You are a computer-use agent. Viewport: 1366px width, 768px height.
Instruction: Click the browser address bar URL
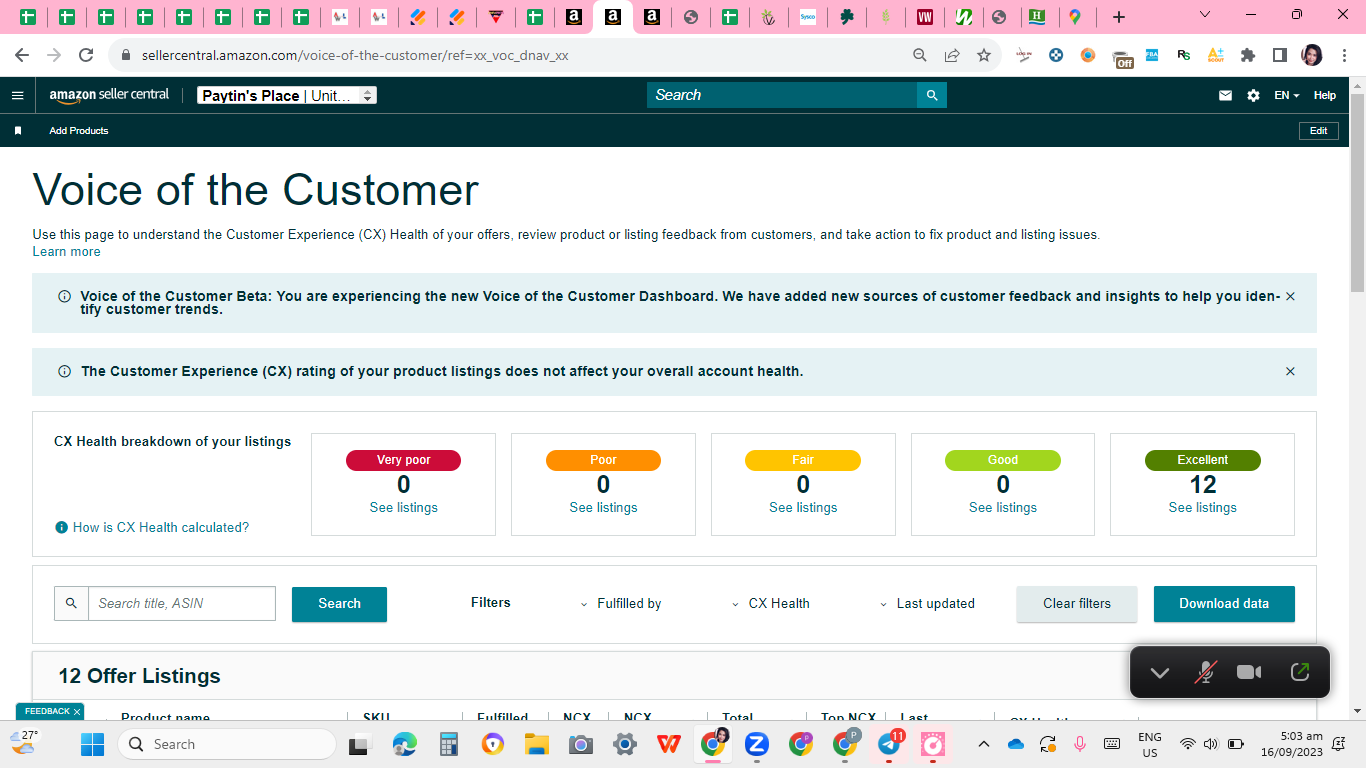tap(355, 56)
